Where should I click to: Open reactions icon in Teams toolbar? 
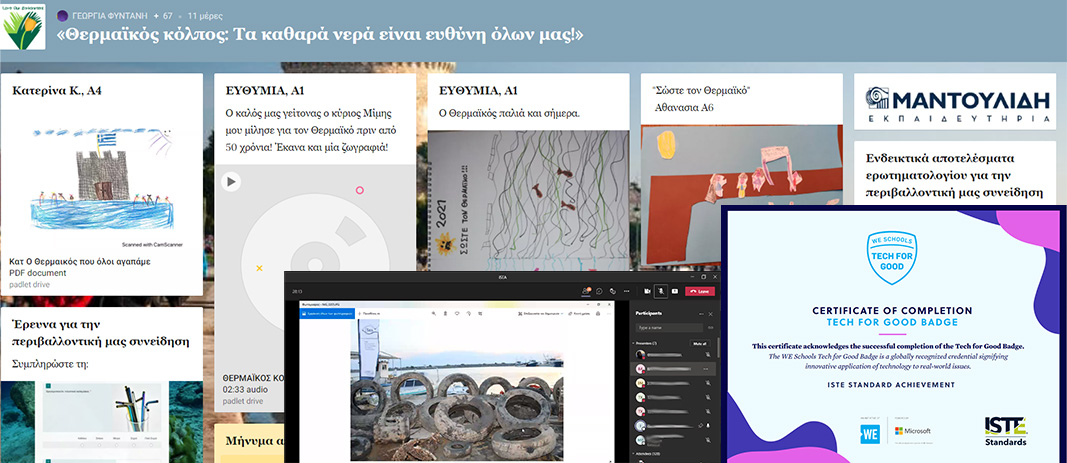click(x=612, y=291)
